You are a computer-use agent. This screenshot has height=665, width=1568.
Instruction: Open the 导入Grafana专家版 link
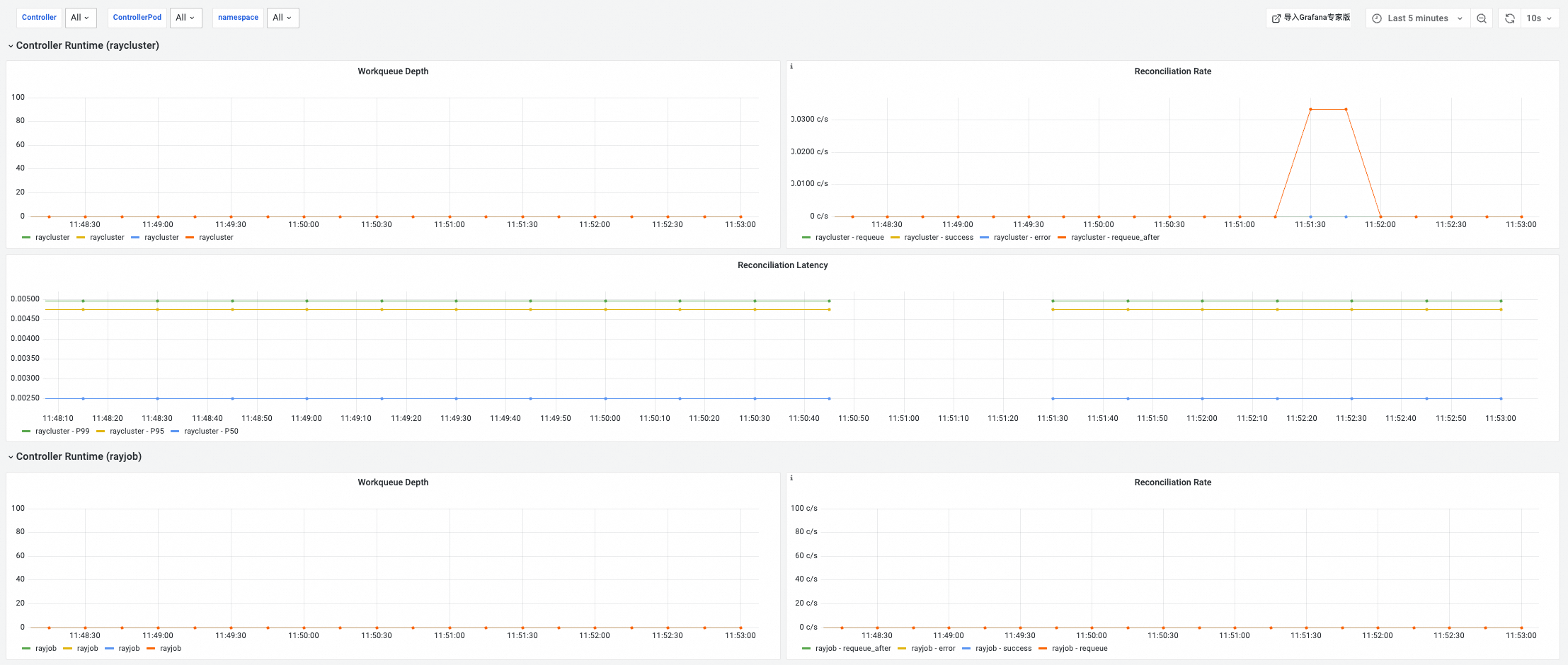point(1310,18)
